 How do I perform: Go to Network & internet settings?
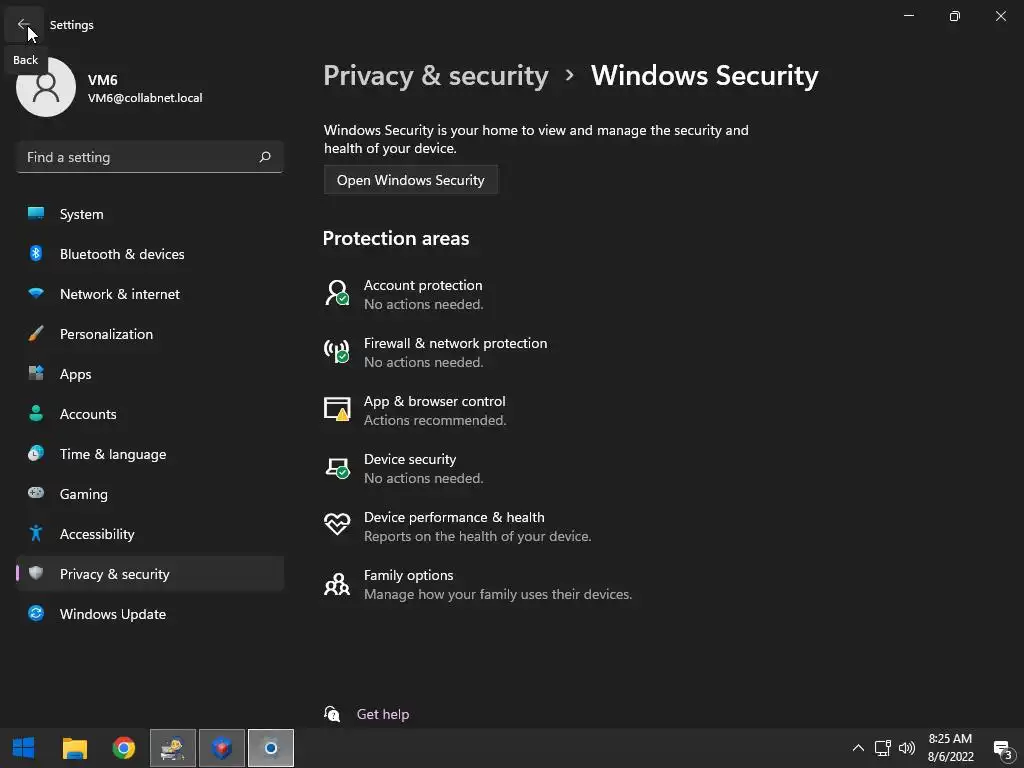150,294
